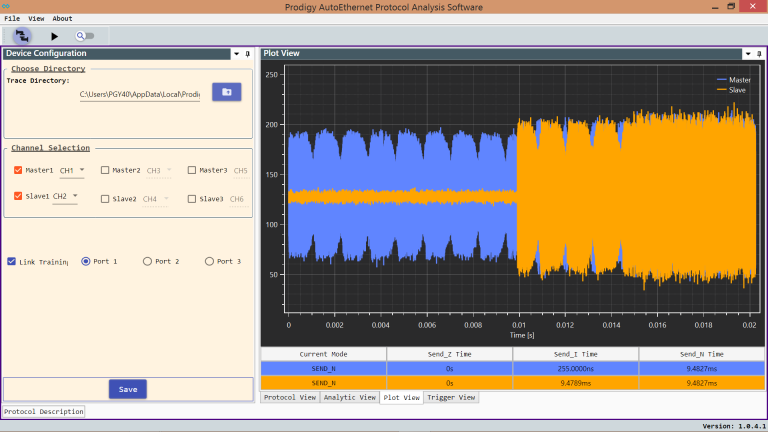
Task: Click the Send_I Time column header
Action: [x=576, y=354]
